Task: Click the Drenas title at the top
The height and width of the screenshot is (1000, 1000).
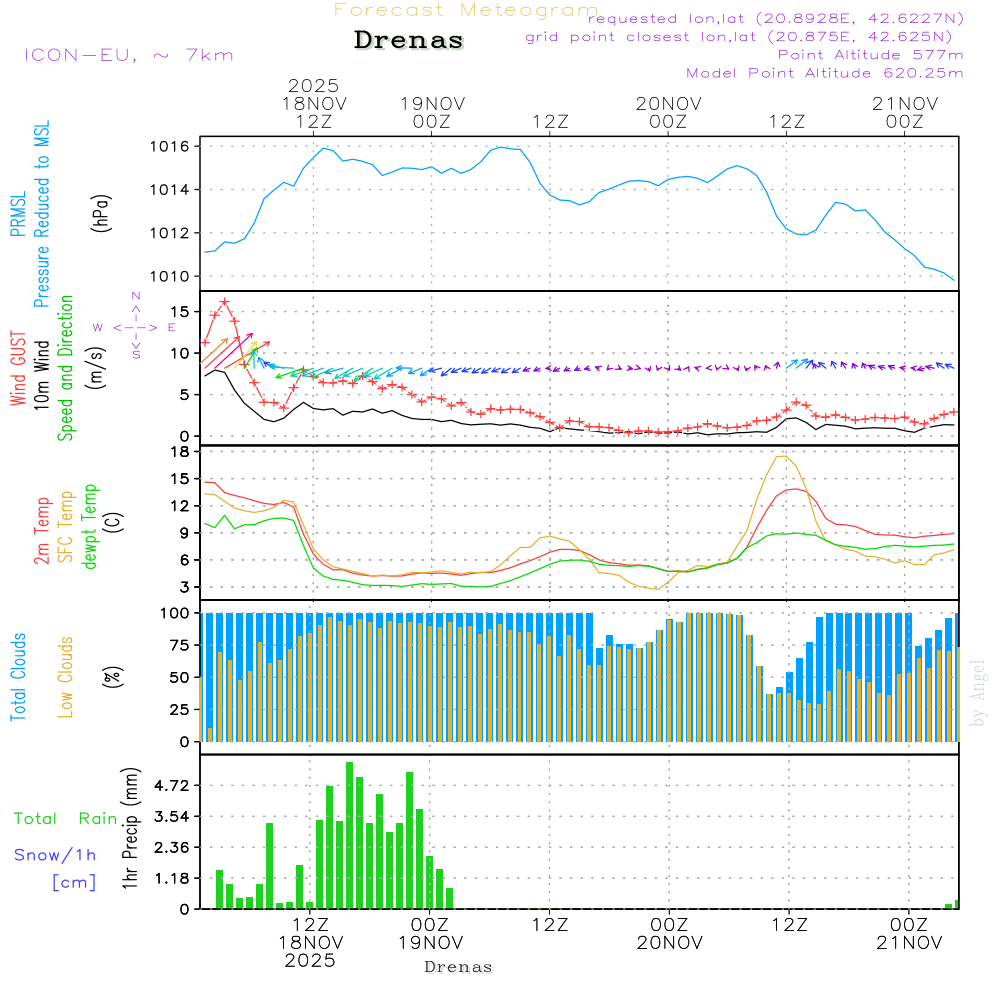Action: click(x=409, y=41)
